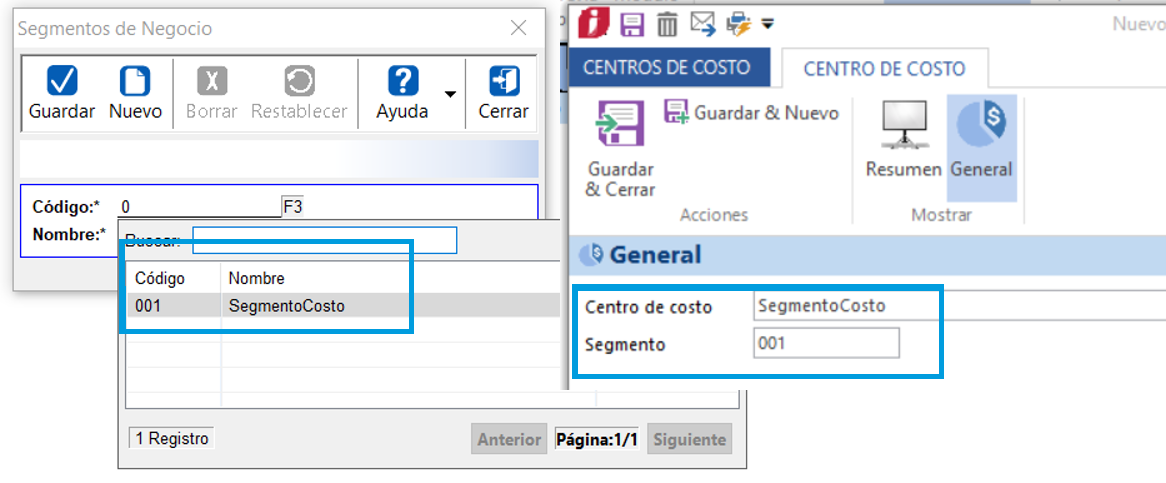
Task: Click the Guardar checkmark icon
Action: point(61,82)
